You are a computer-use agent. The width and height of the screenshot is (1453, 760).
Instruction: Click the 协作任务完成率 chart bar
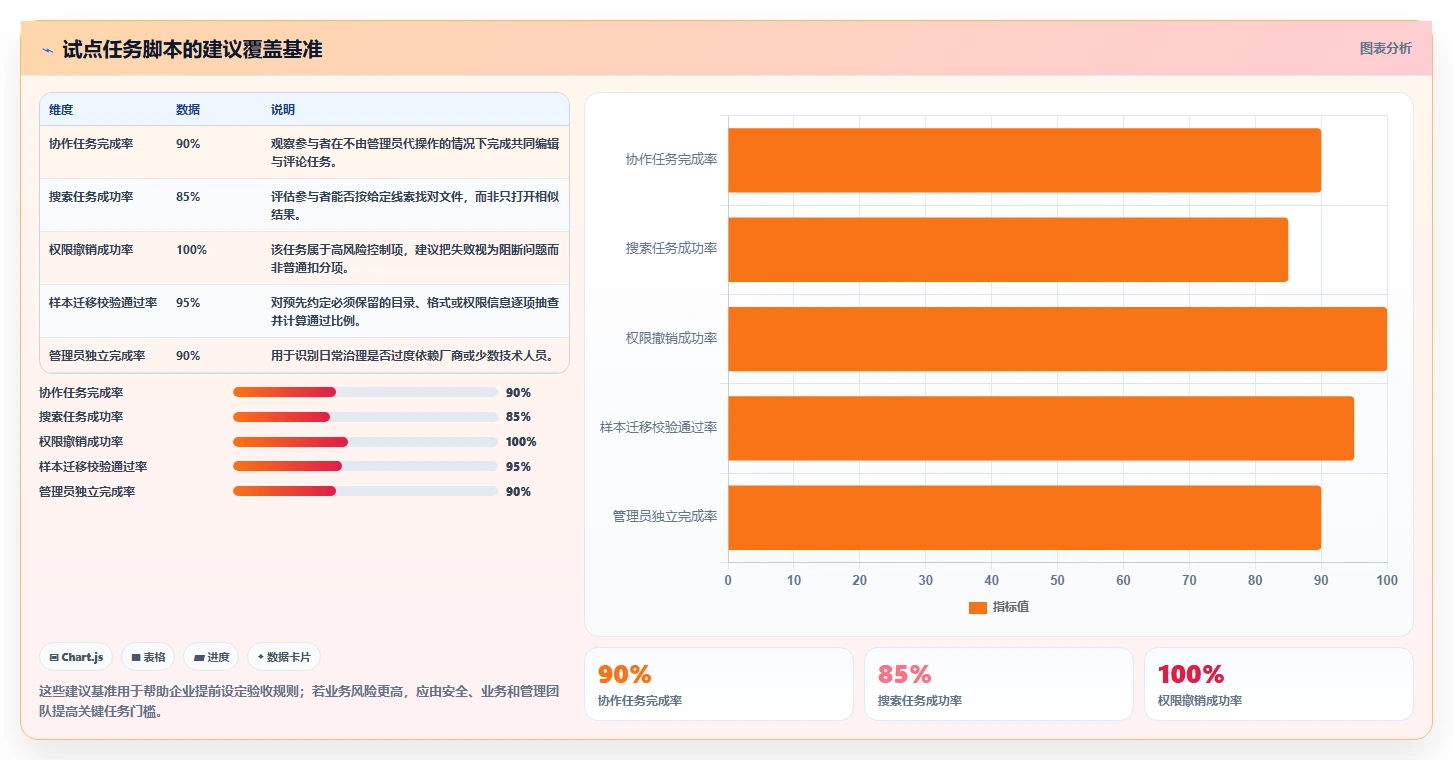[x=1024, y=160]
